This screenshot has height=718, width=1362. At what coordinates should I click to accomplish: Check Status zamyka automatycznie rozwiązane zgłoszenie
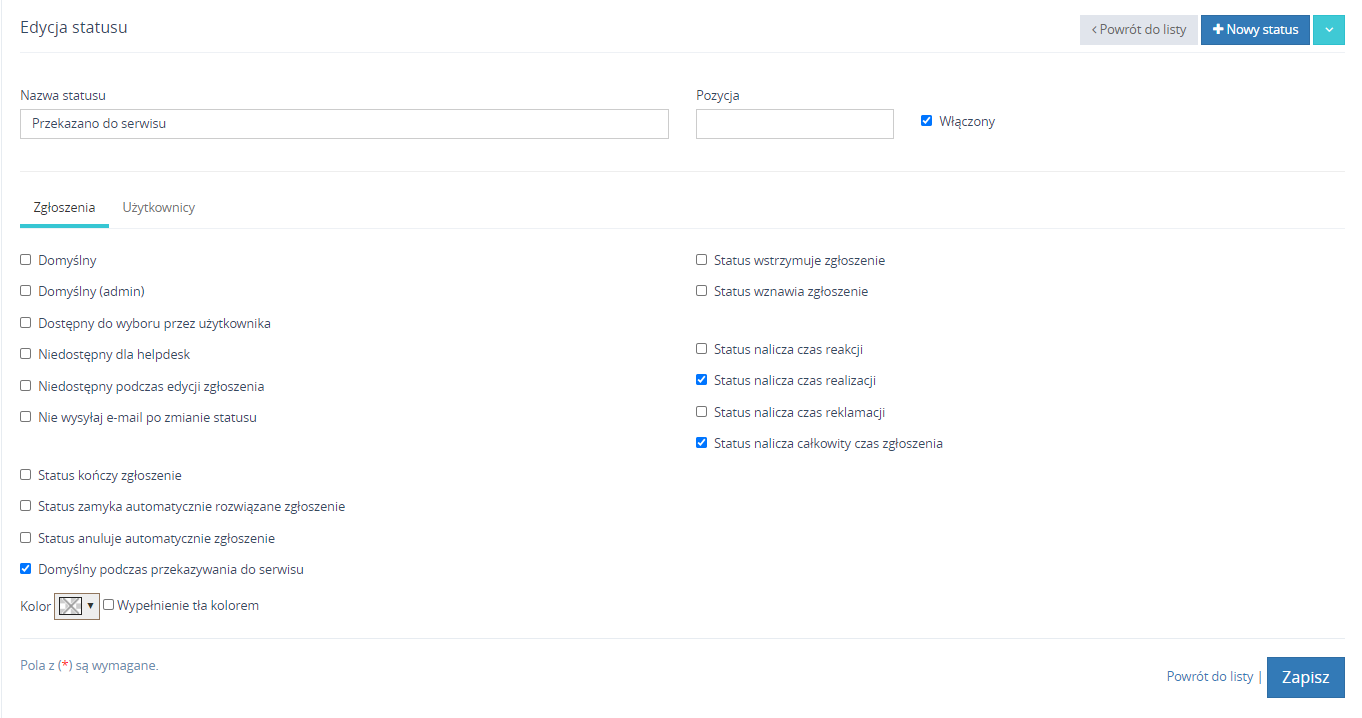(26, 506)
